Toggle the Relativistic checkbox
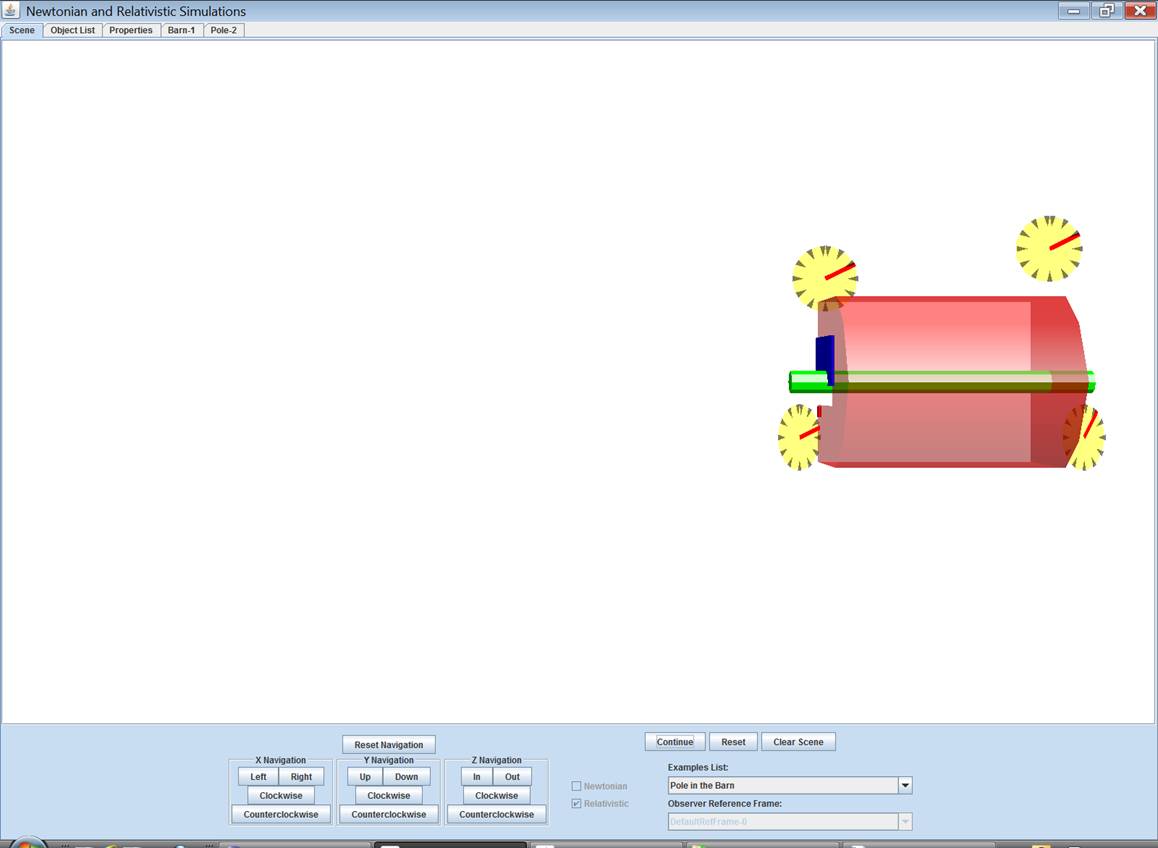1158x848 pixels. coord(576,804)
